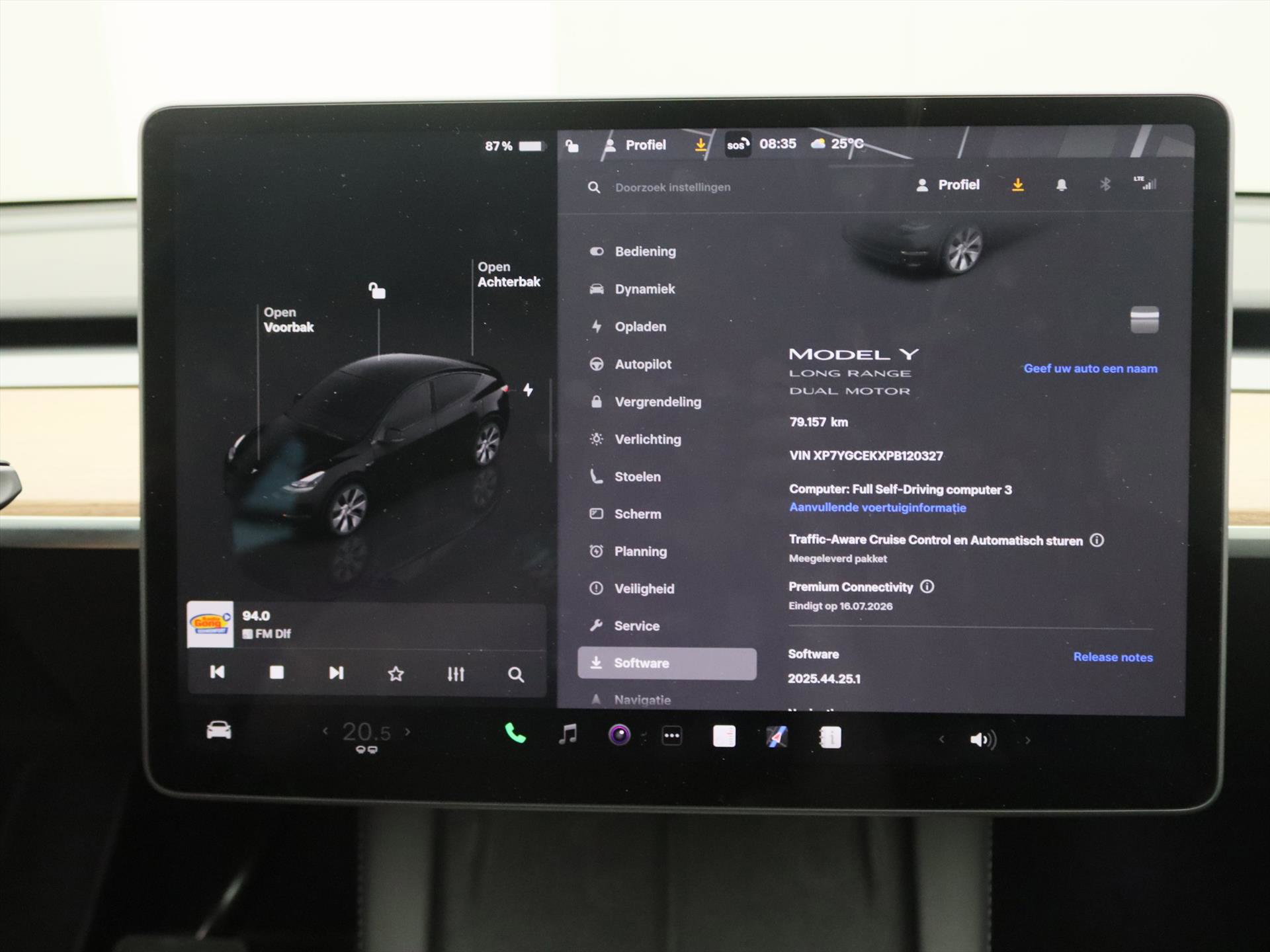Increase cabin temperature with the right arrow
Image resolution: width=1270 pixels, height=952 pixels.
click(x=407, y=732)
